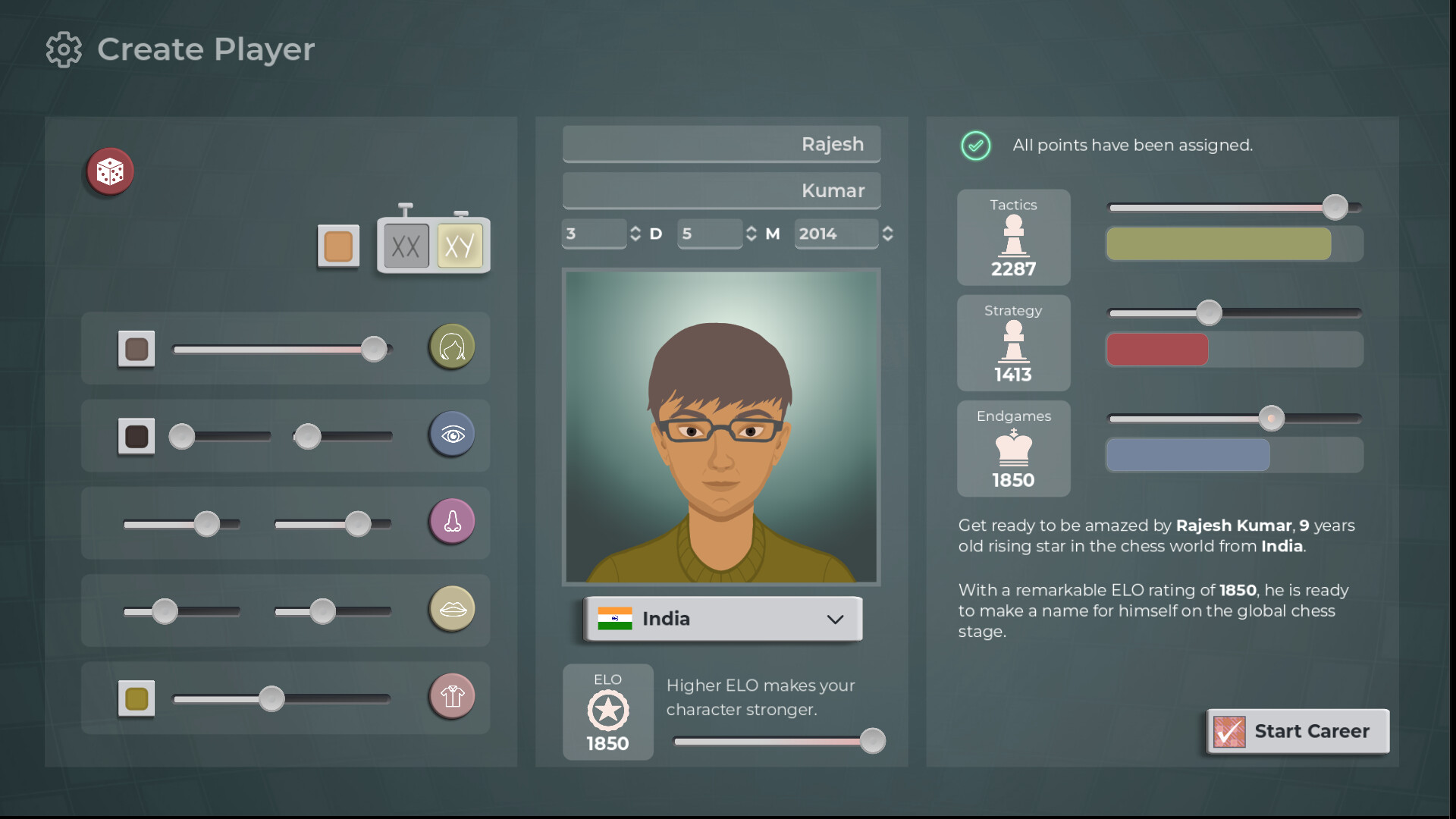Click the nose customization icon
This screenshot has width=1456, height=819.
(451, 521)
